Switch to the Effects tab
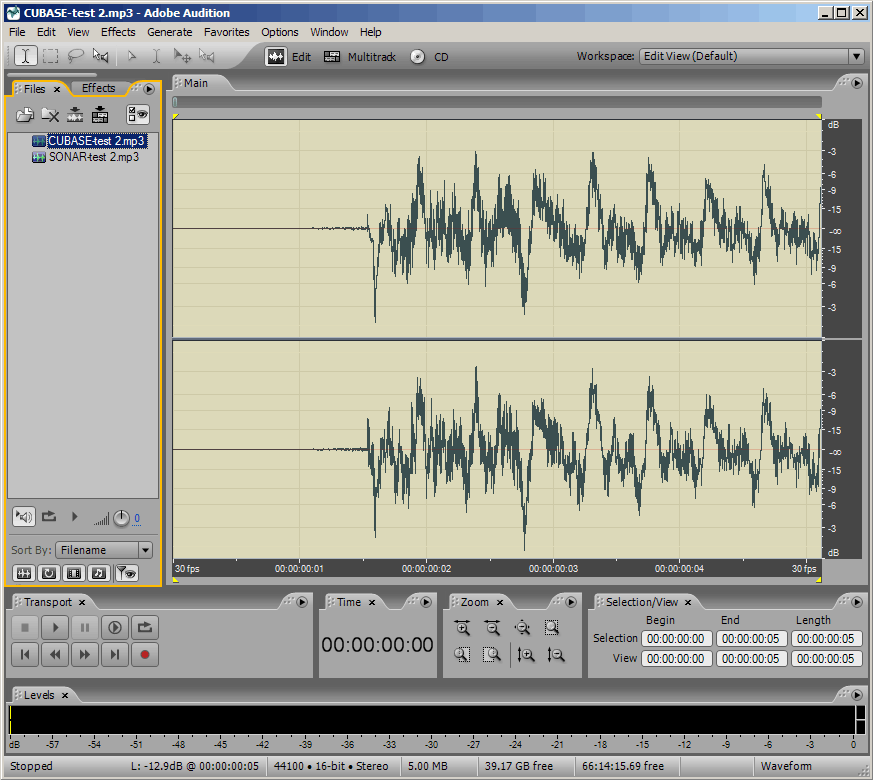This screenshot has width=873, height=780. click(x=98, y=88)
